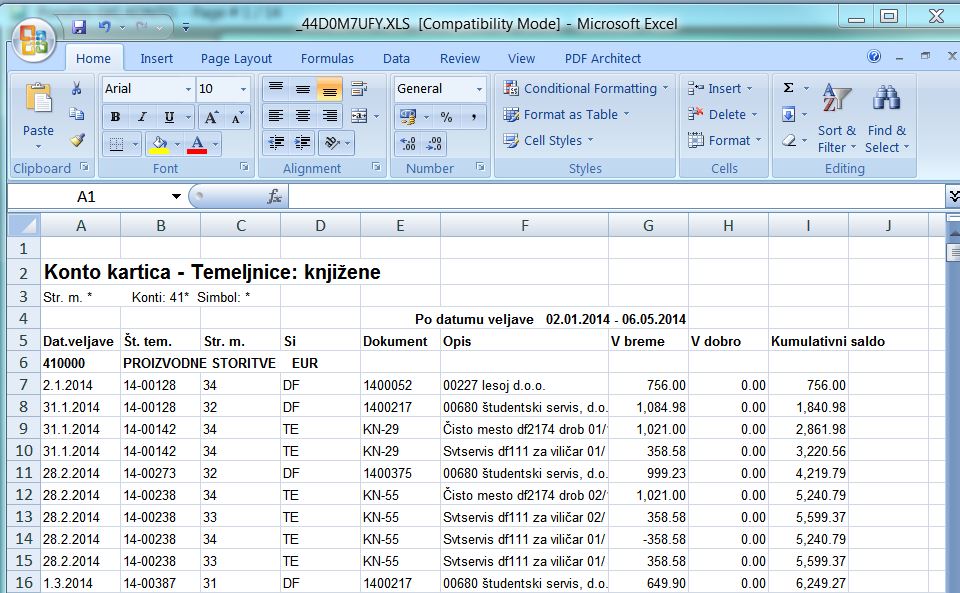Select column F header
This screenshot has height=593, width=960.
(525, 226)
